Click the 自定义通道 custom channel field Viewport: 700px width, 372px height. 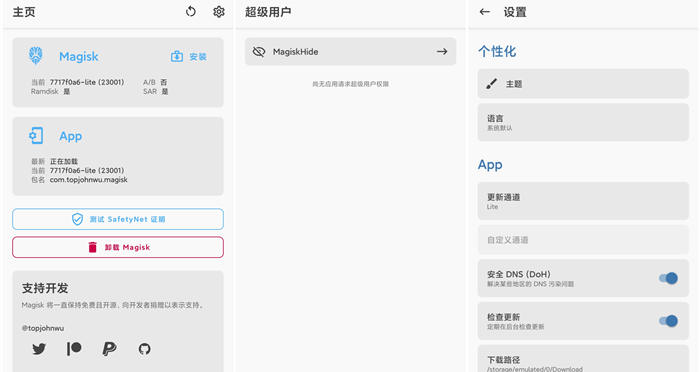[x=583, y=240]
